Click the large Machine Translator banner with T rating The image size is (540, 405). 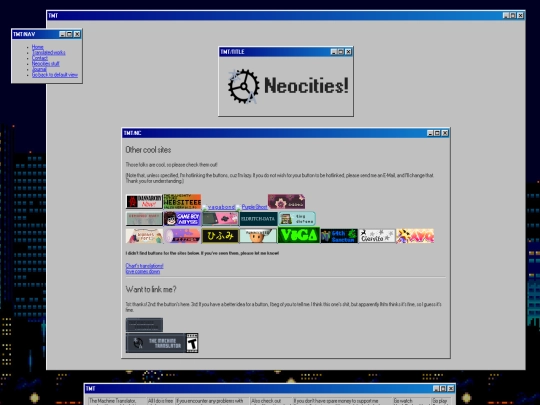162,343
